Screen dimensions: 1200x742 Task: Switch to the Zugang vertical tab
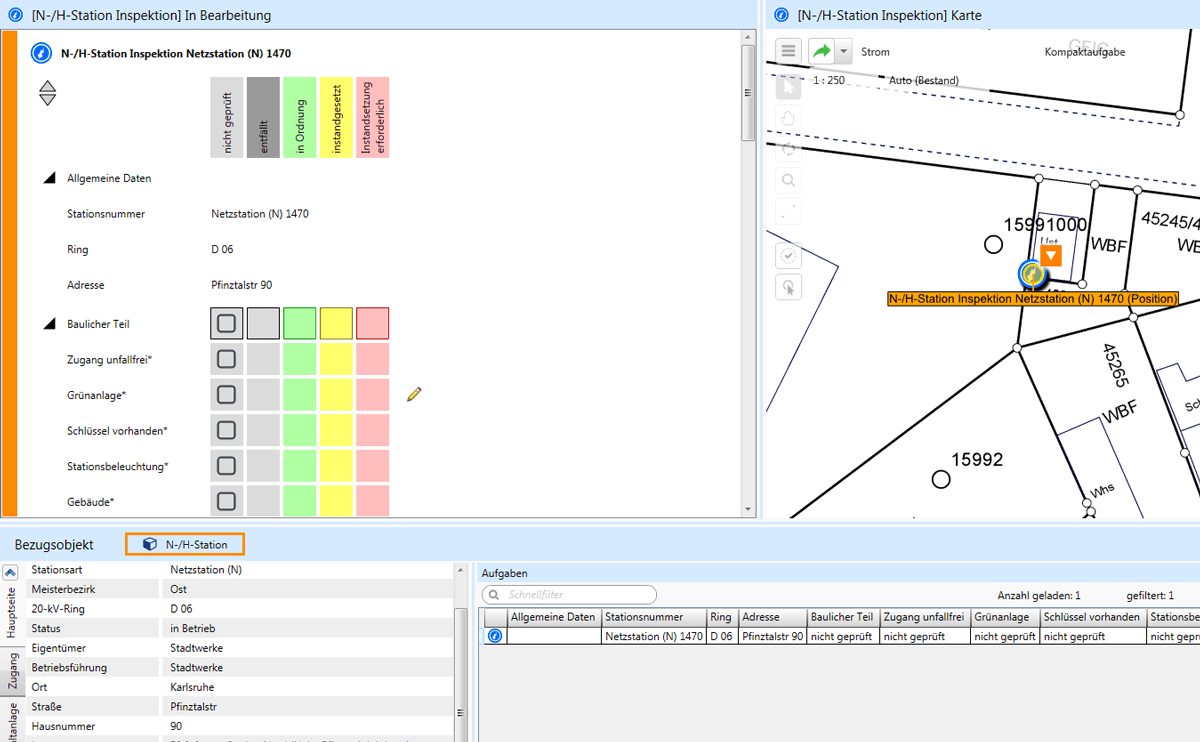click(x=13, y=671)
